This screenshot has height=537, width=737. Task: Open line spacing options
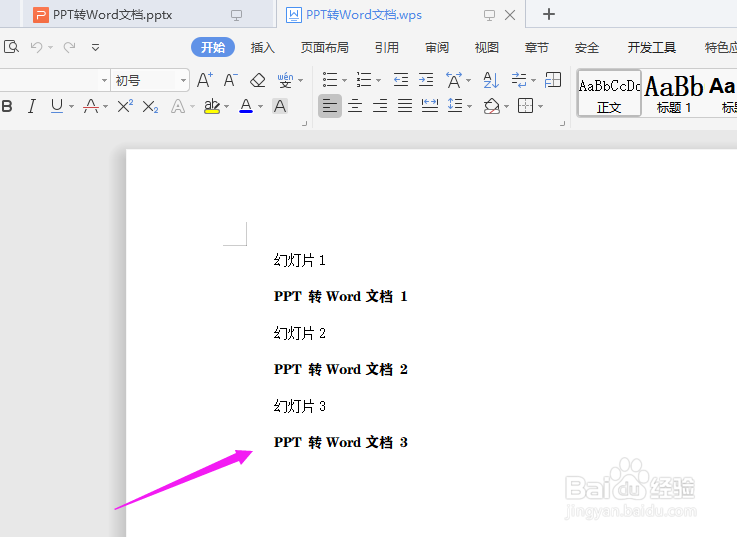coord(455,106)
